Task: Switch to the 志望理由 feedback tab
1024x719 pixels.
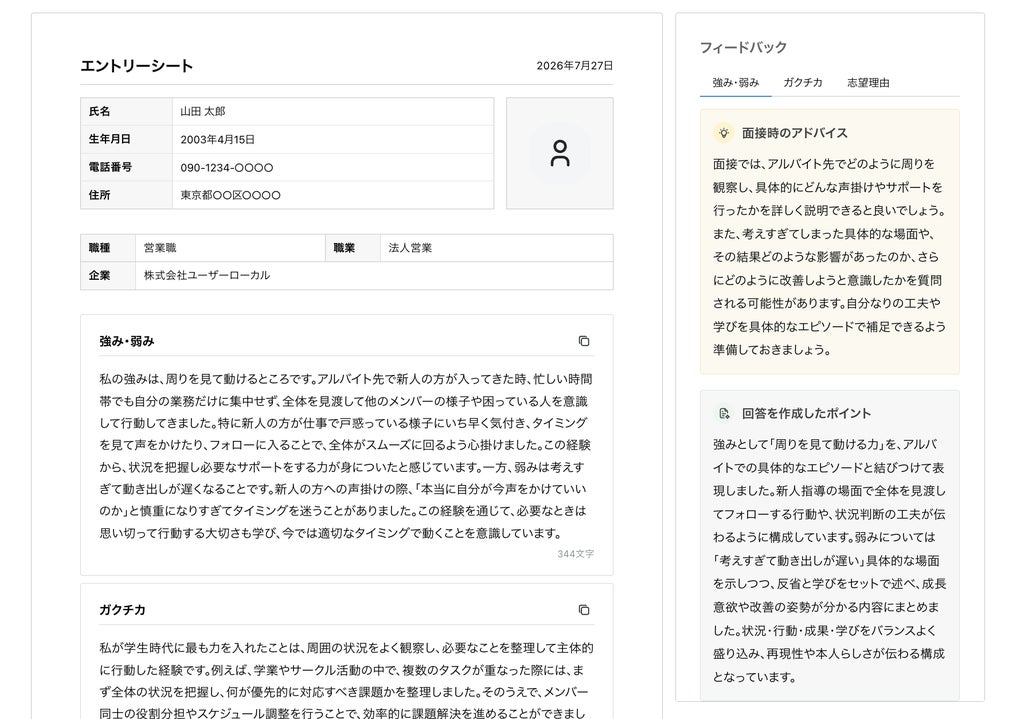Action: coord(868,83)
